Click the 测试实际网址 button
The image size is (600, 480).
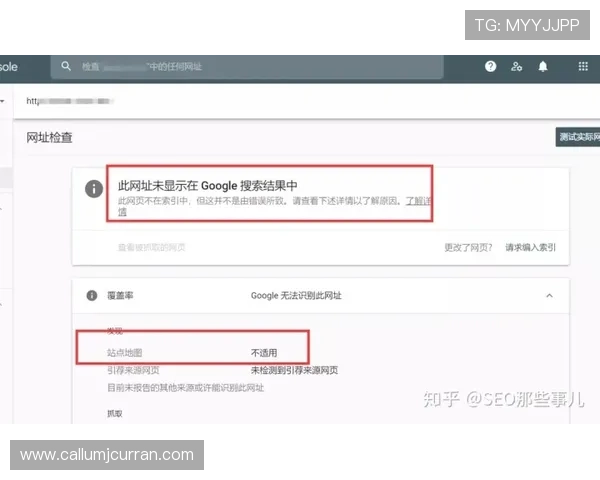coord(578,137)
